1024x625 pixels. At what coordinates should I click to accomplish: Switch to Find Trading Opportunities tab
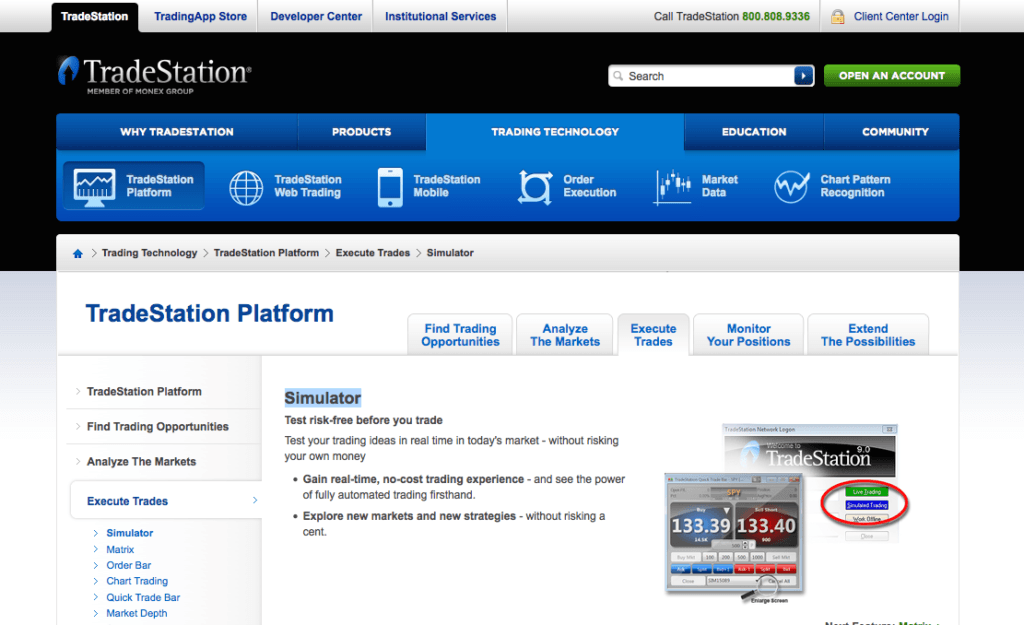[x=460, y=335]
